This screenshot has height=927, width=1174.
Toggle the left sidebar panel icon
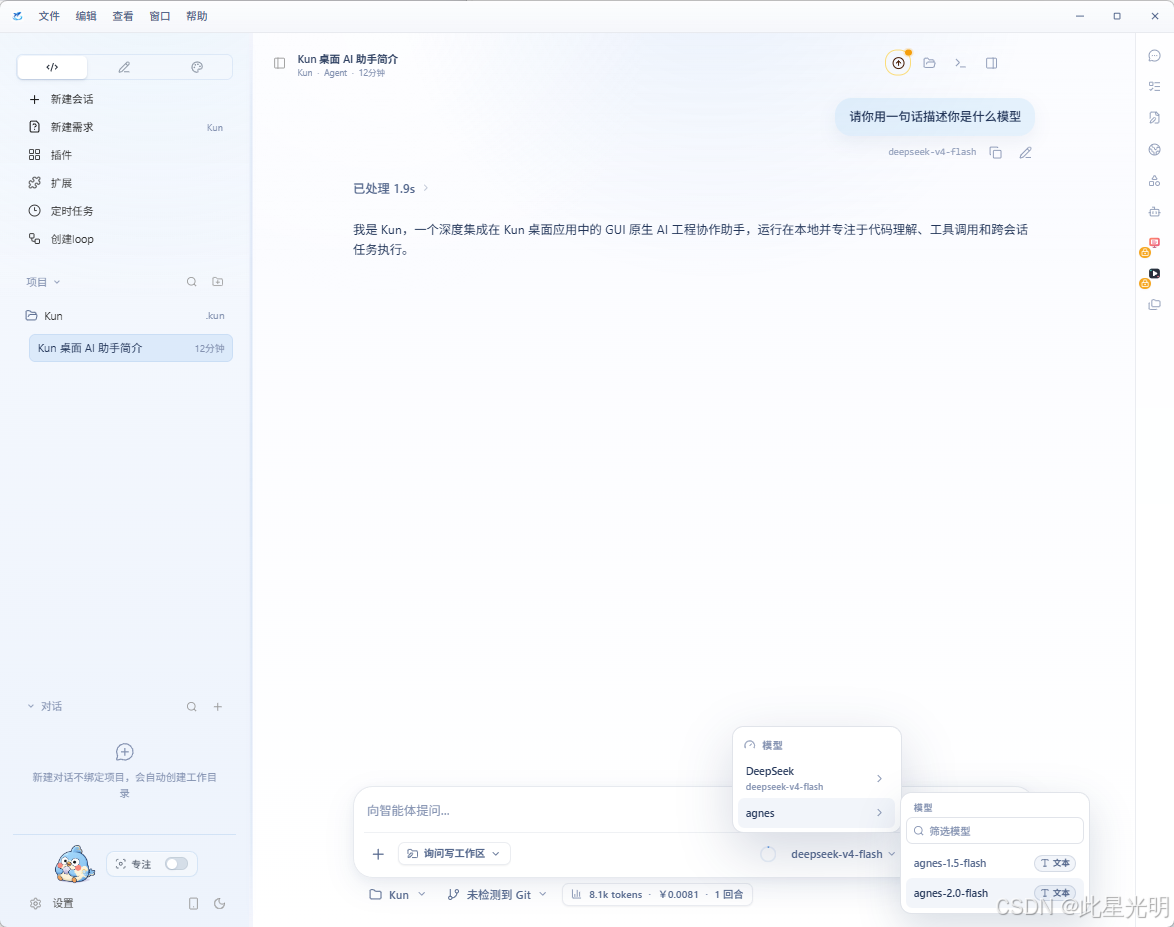pos(279,64)
